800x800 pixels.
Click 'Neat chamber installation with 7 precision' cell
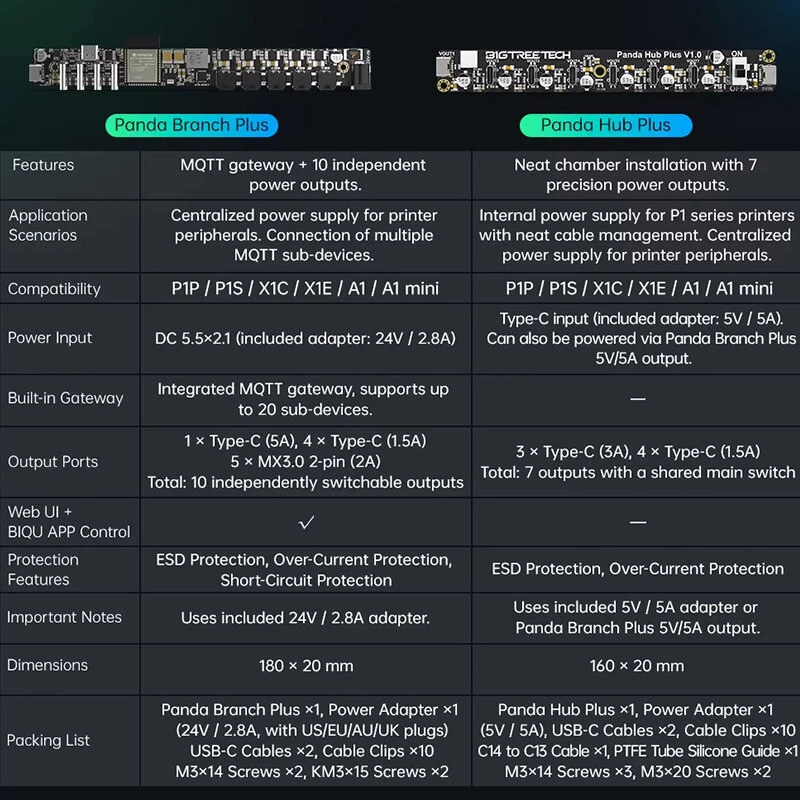[x=636, y=174]
